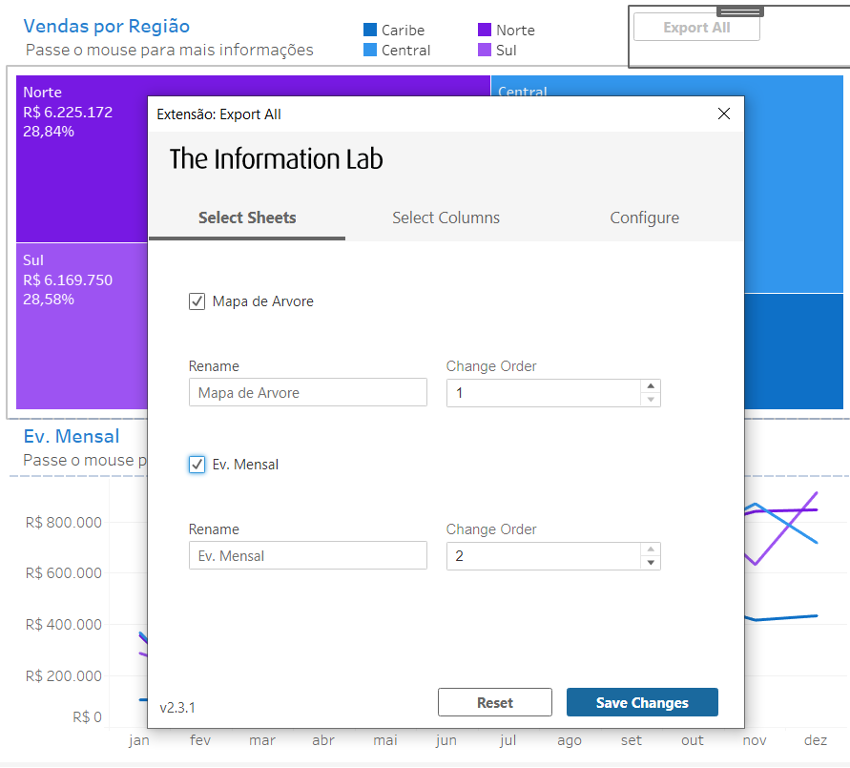This screenshot has height=768, width=850.
Task: Click the v2.3.1 version label
Action: [177, 708]
